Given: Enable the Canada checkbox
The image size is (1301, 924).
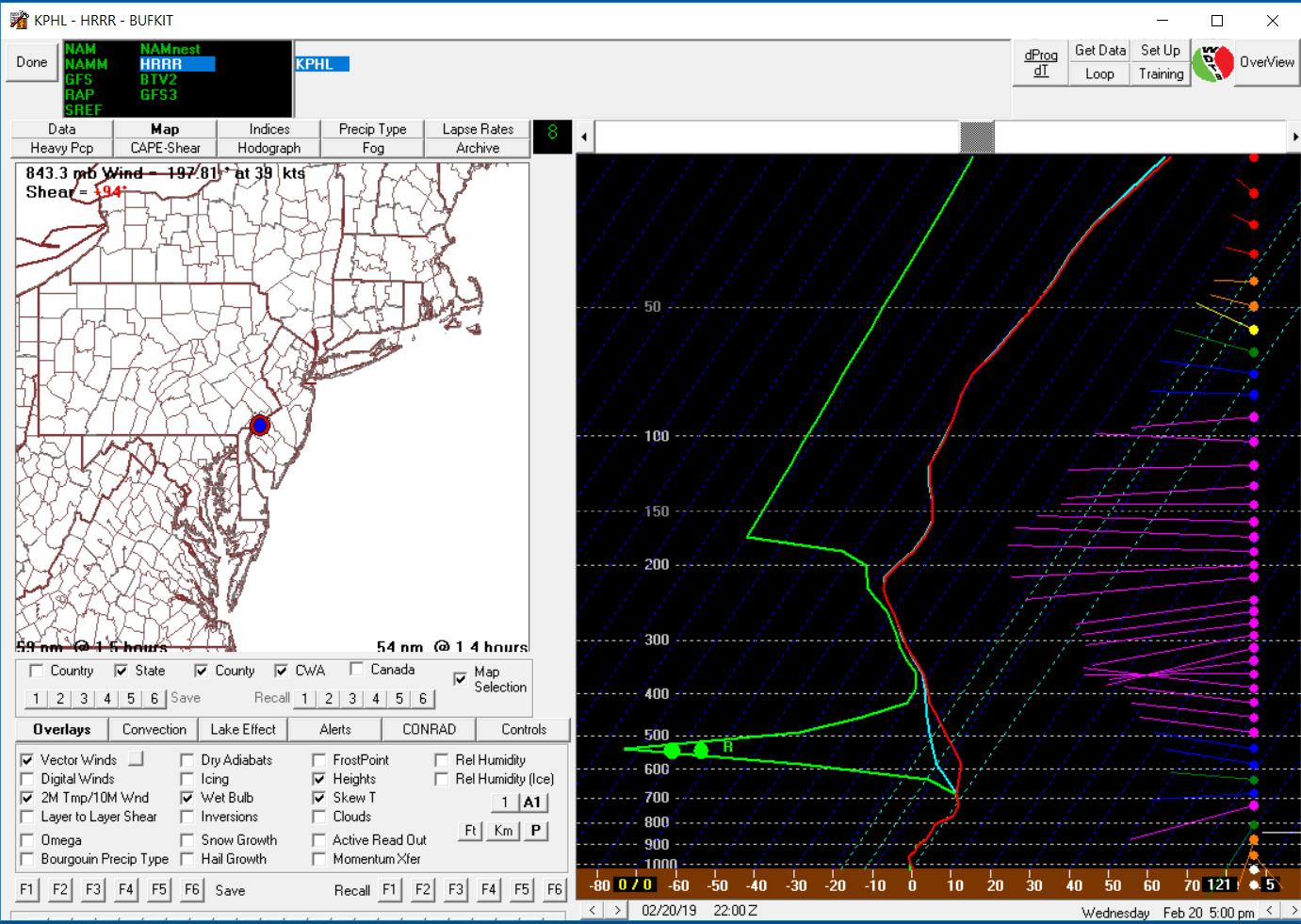Looking at the screenshot, I should point(356,669).
